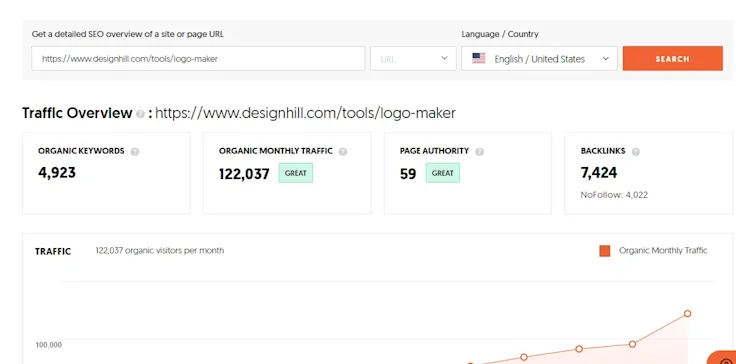Click help icon next to Page Authority

click(x=479, y=152)
